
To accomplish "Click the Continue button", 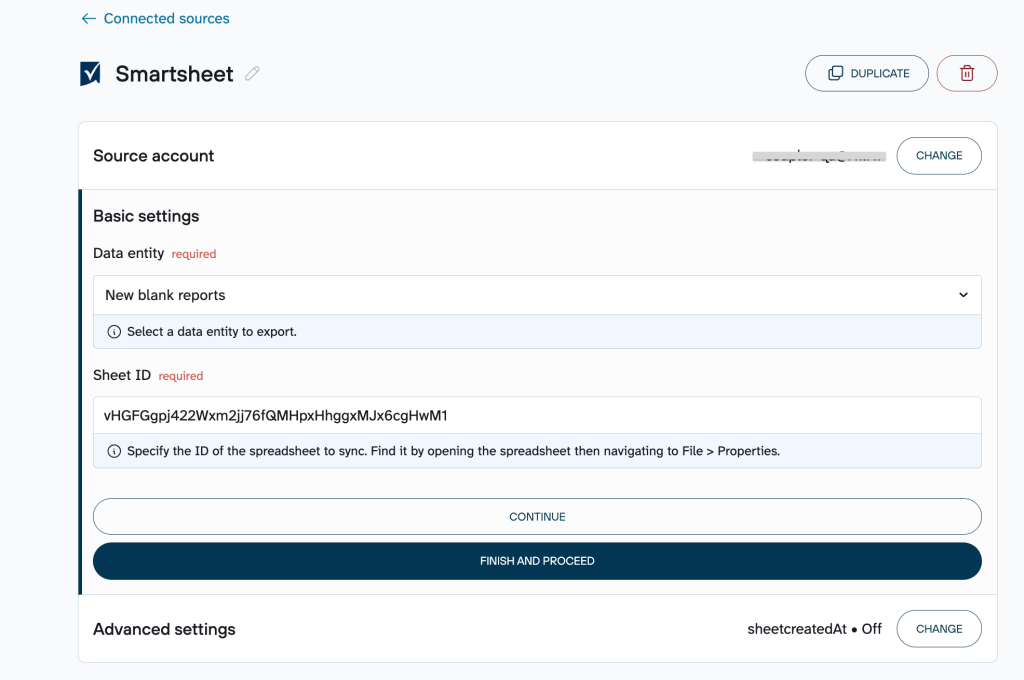I will coord(537,517).
